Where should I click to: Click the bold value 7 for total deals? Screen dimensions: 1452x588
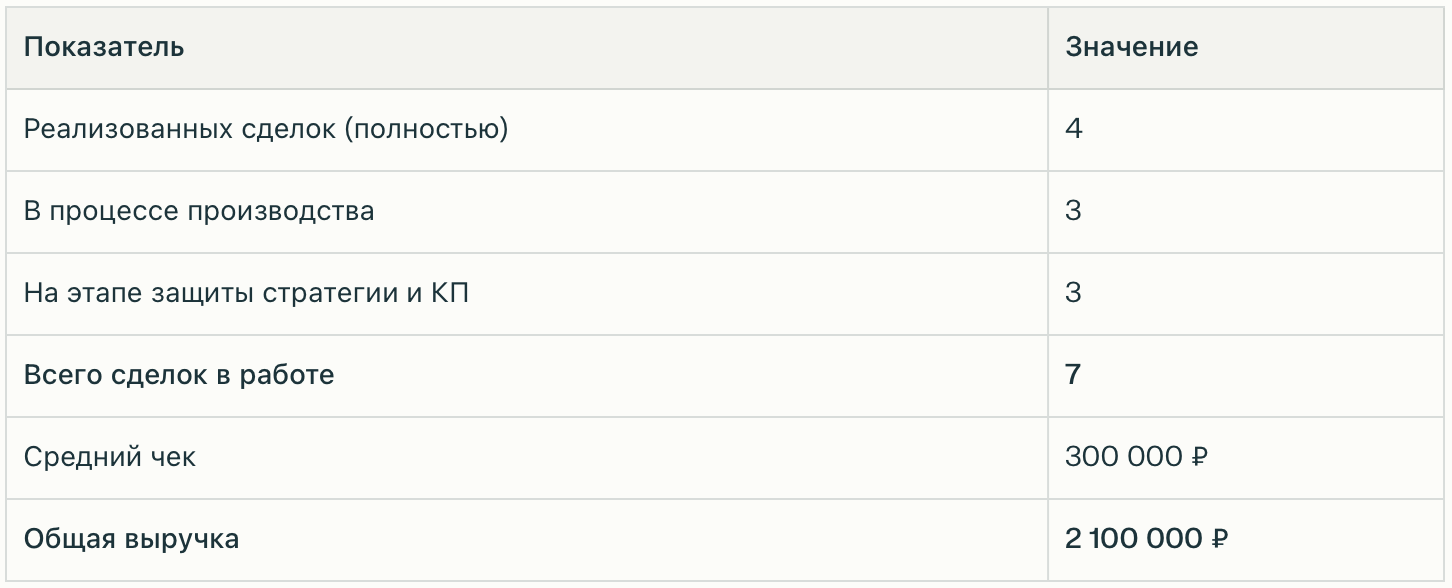point(1074,375)
